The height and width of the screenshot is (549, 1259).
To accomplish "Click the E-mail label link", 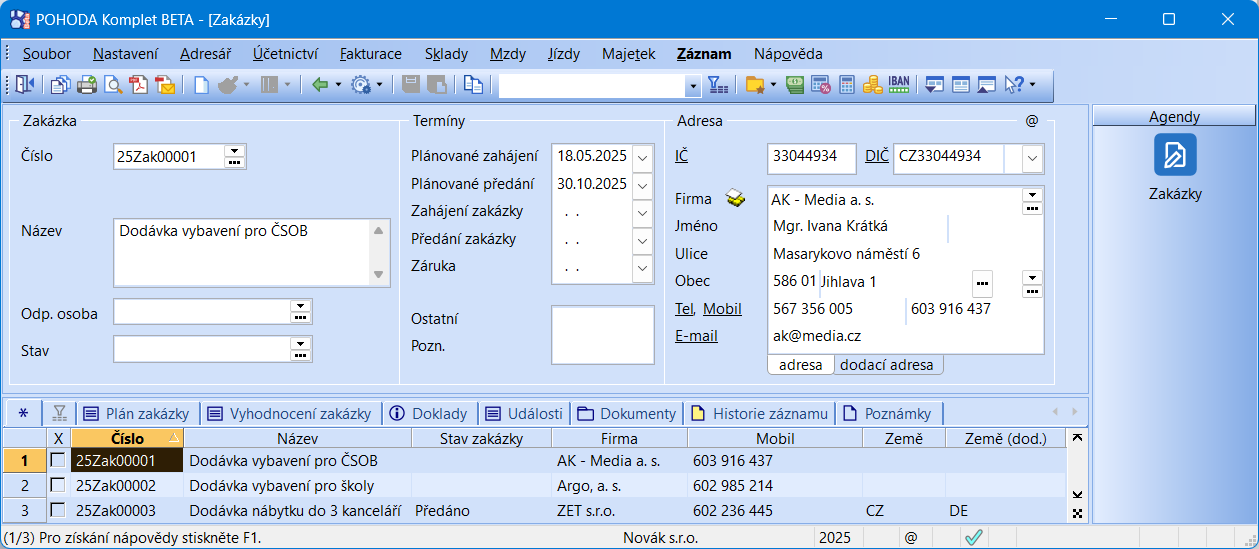I will point(696,336).
